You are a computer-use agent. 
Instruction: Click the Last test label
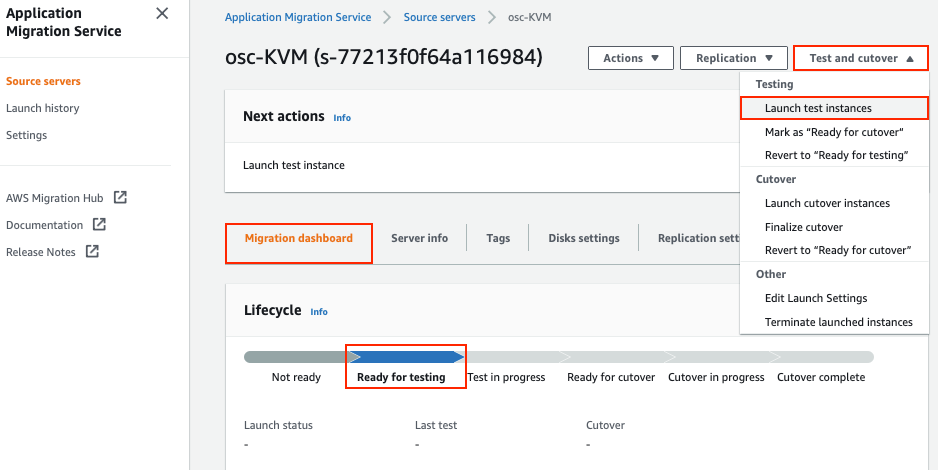pyautogui.click(x=436, y=425)
